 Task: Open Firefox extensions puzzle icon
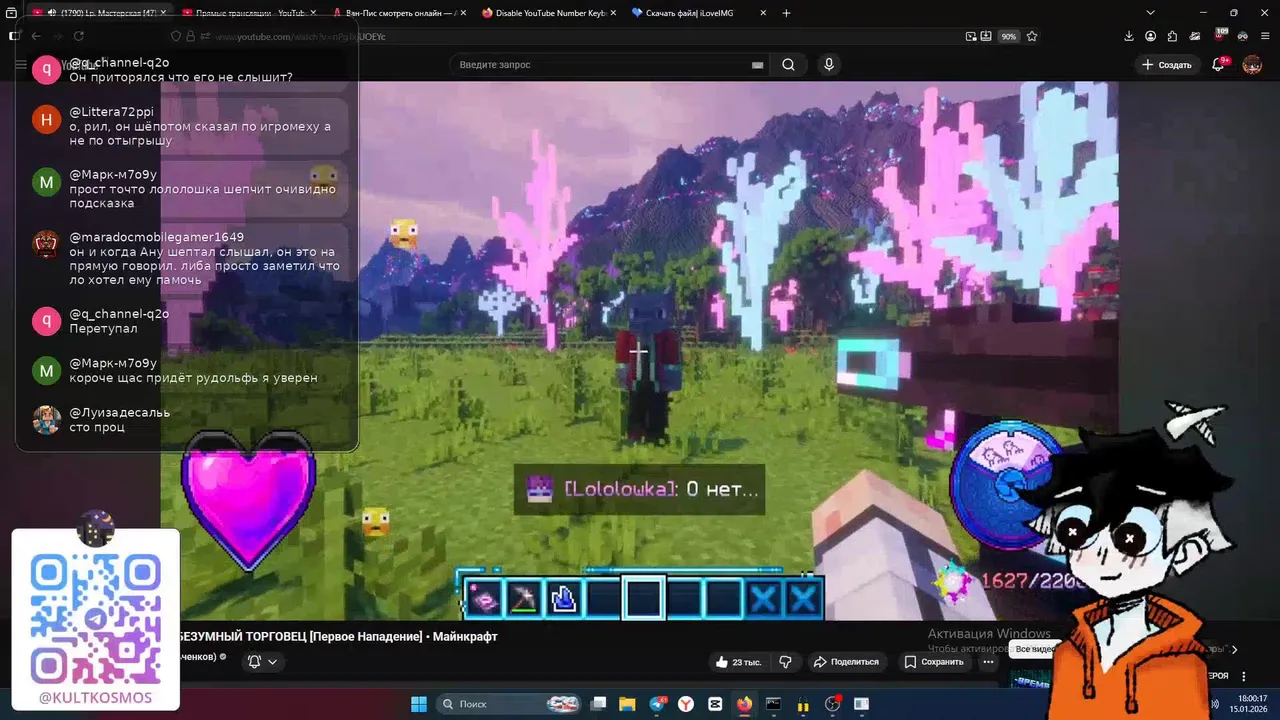point(1173,36)
